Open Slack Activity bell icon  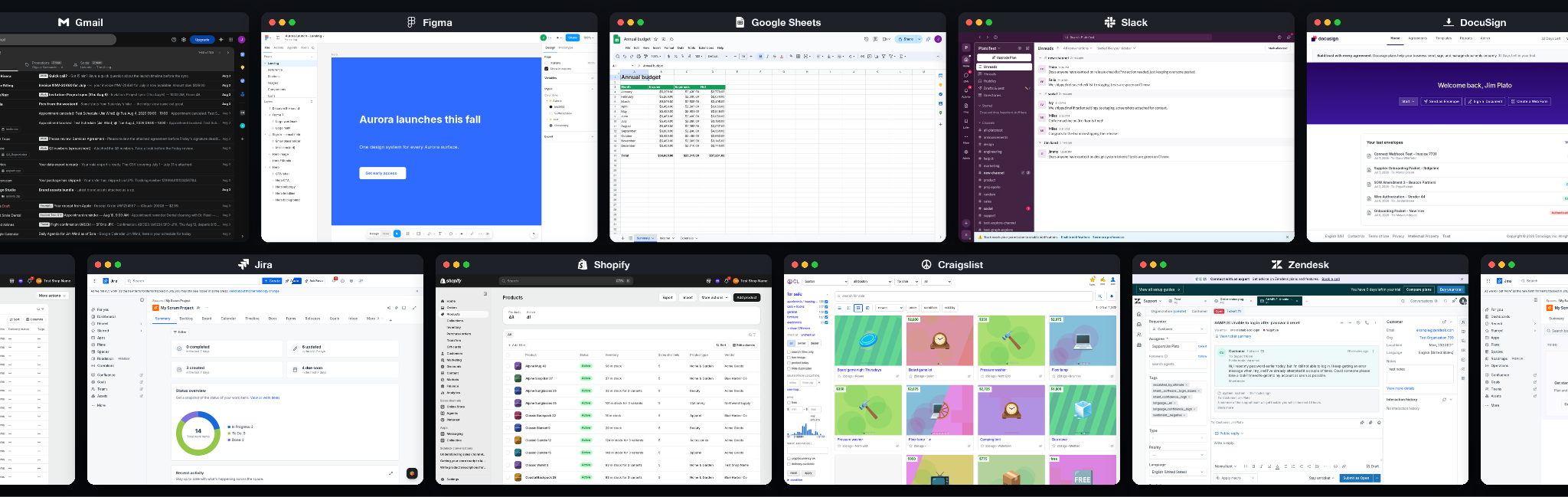(966, 90)
